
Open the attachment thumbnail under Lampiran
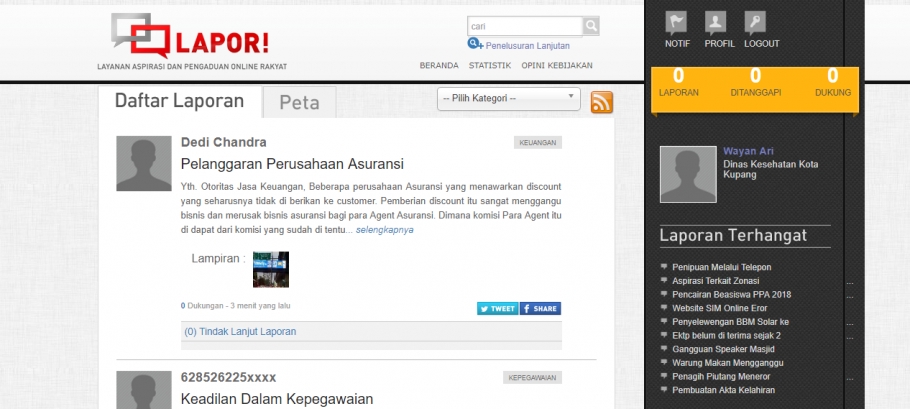(x=270, y=269)
